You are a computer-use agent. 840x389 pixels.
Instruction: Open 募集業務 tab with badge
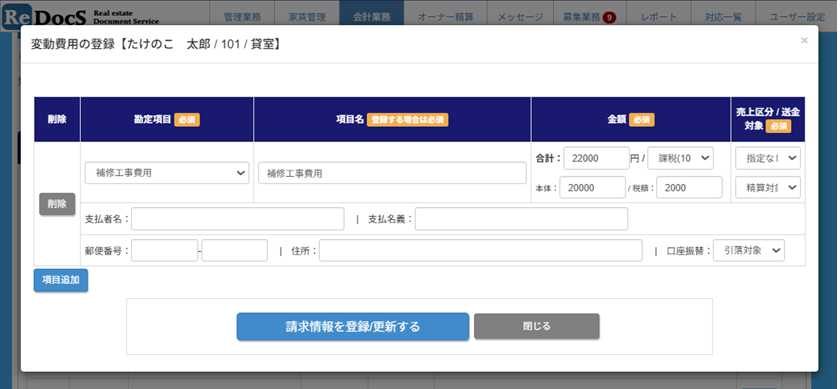(x=589, y=17)
